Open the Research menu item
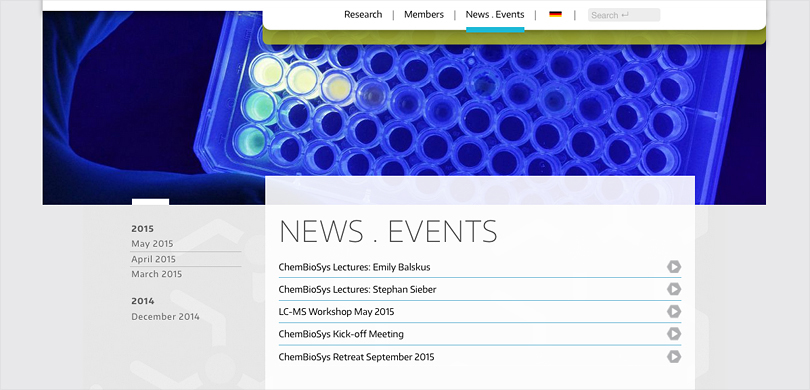The image size is (810, 390). 363,14
